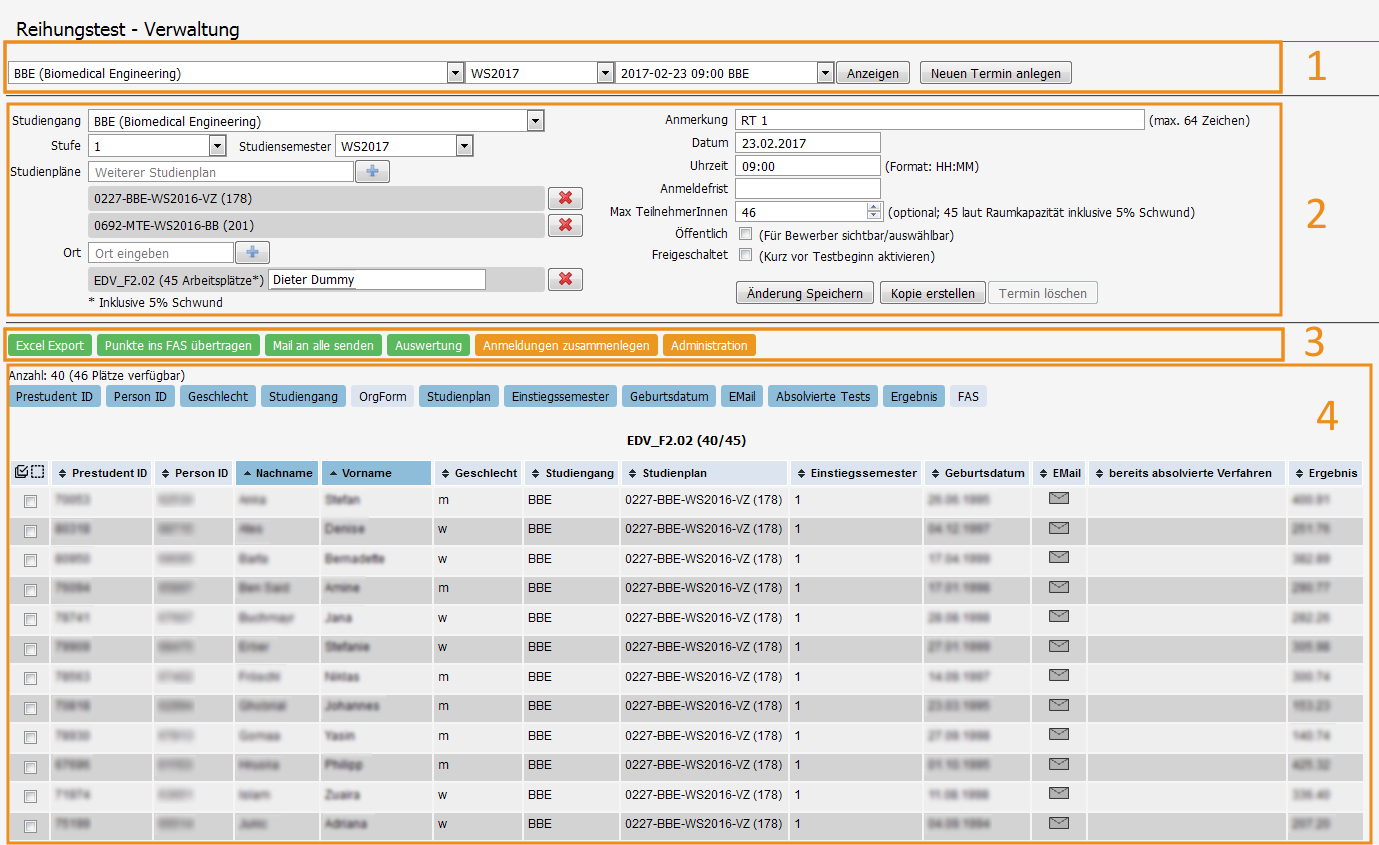The height and width of the screenshot is (845, 1379).
Task: Click the plus icon next to Studienpläne field
Action: (372, 172)
